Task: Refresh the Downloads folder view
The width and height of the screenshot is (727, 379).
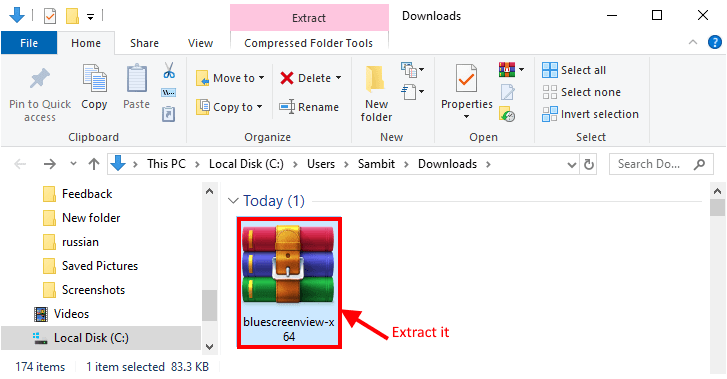Action: click(589, 164)
